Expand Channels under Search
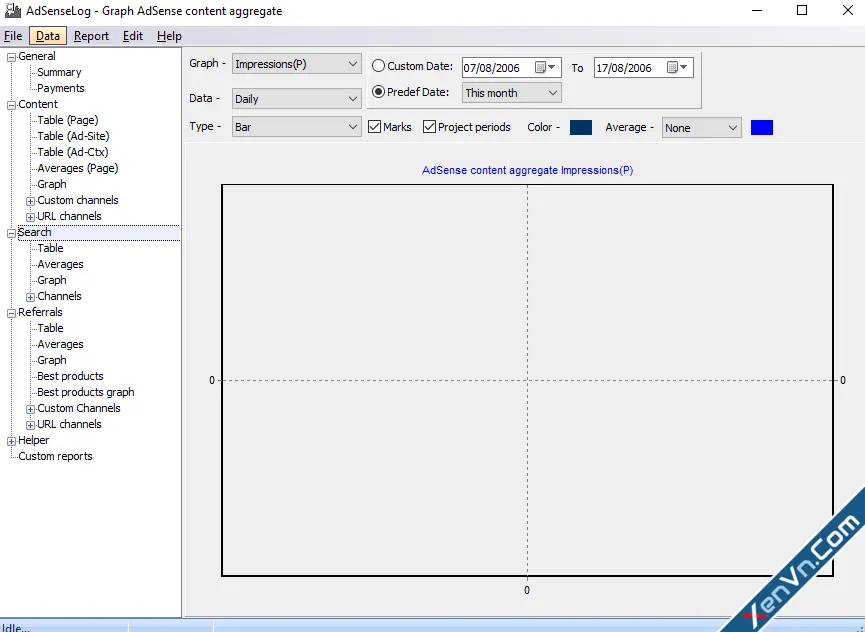The image size is (865, 632). [x=30, y=297]
